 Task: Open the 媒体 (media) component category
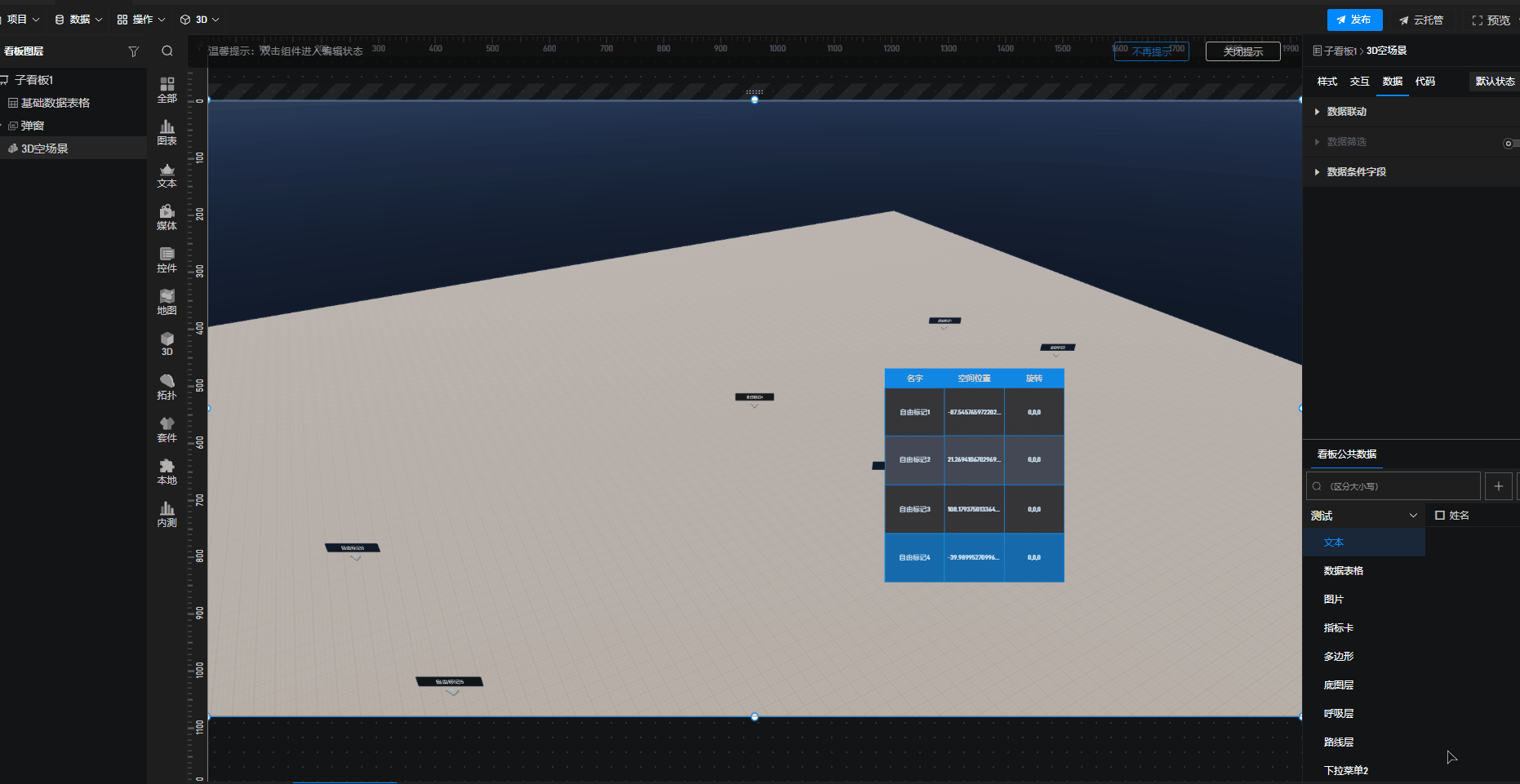pyautogui.click(x=167, y=217)
